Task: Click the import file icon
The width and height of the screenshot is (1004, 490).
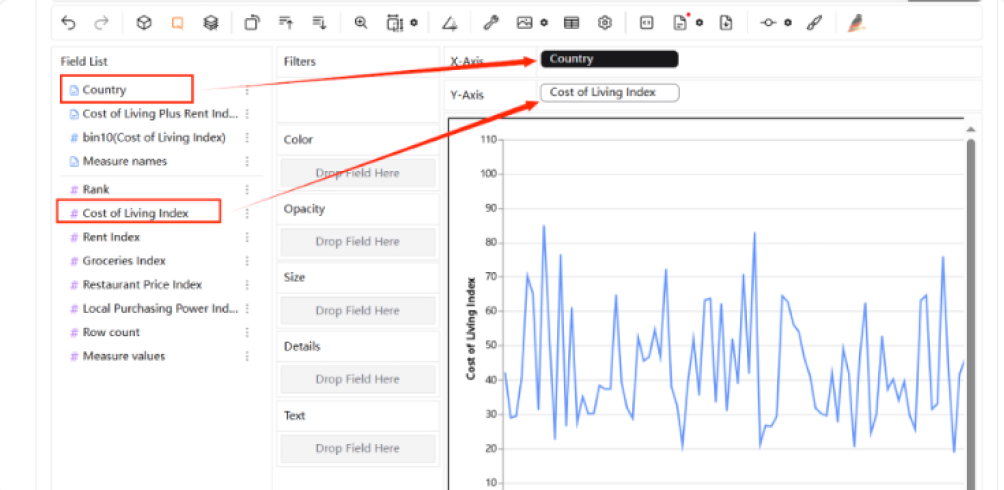Action: pos(725,23)
